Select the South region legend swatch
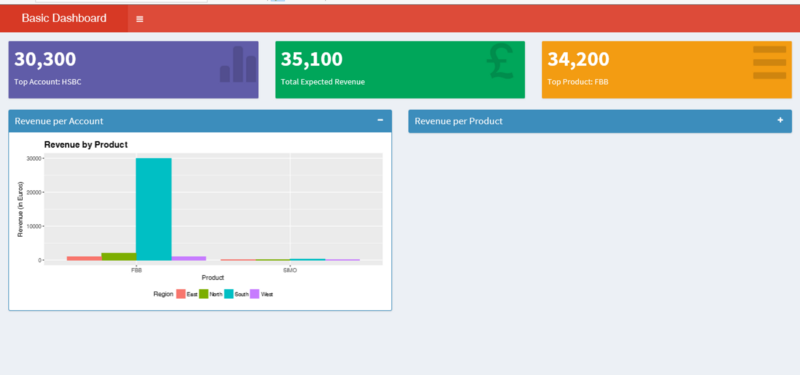 coord(229,294)
